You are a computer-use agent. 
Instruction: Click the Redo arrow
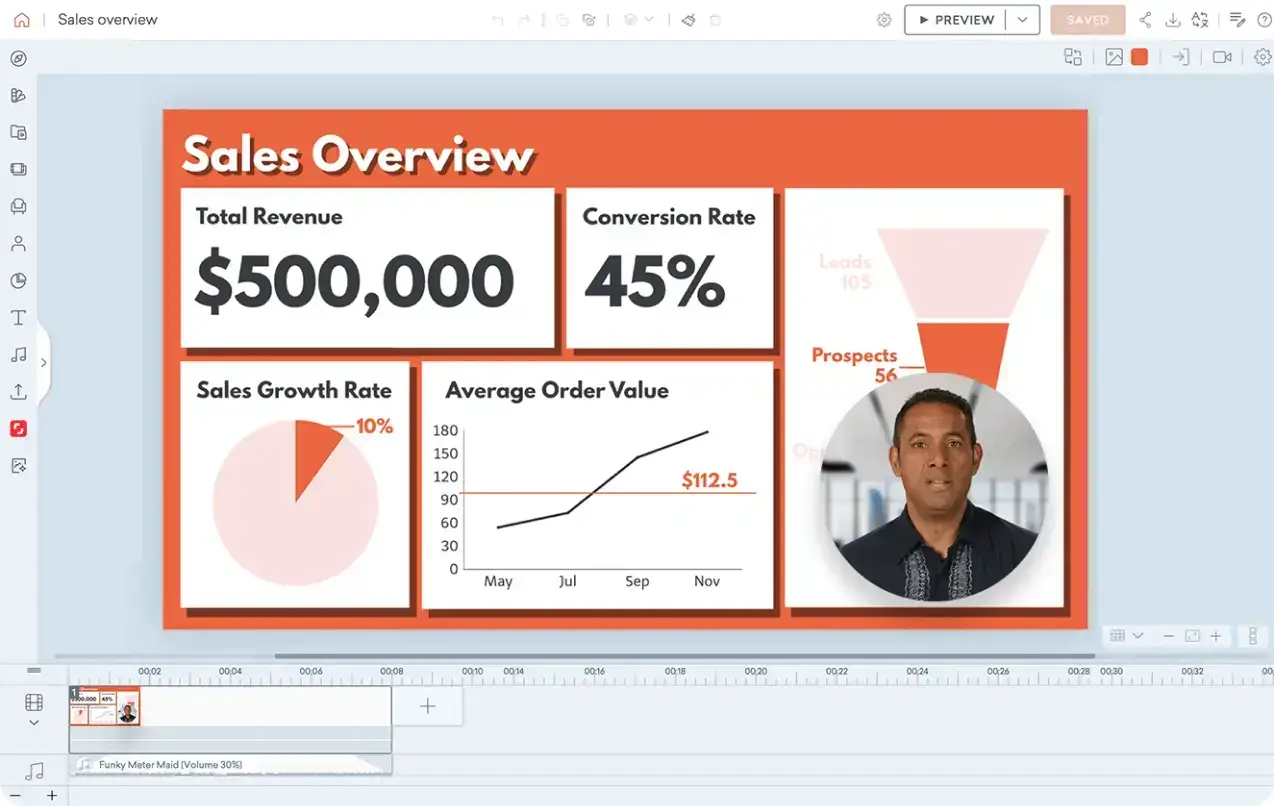(x=524, y=20)
